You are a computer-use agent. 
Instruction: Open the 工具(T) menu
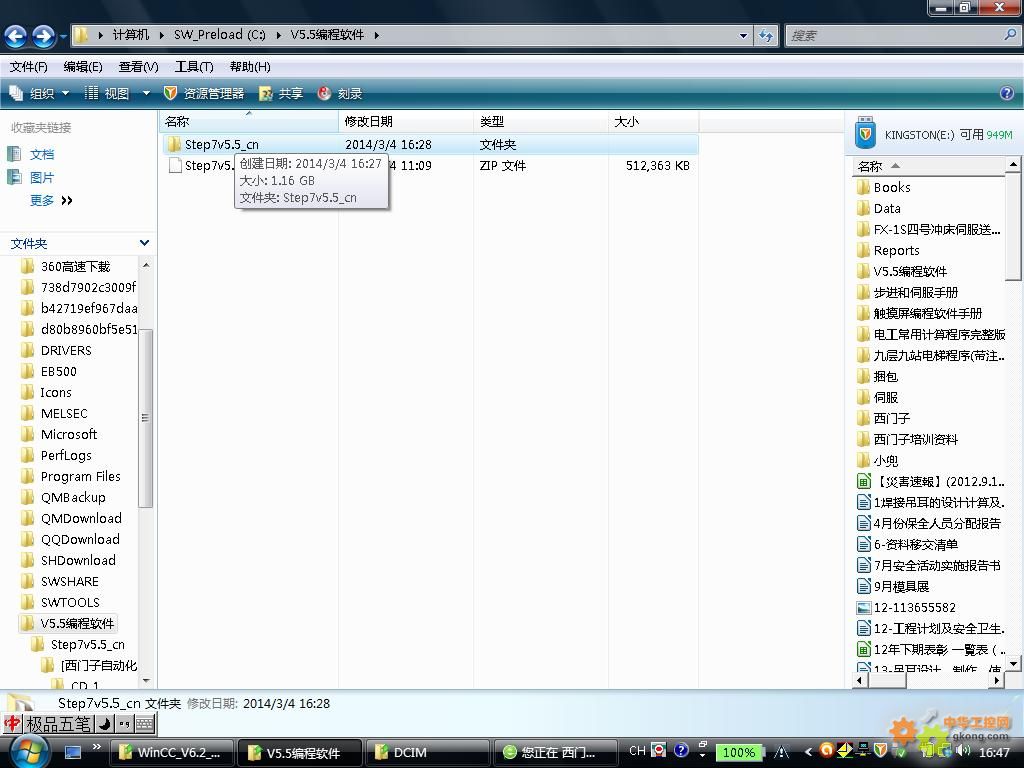(x=194, y=67)
